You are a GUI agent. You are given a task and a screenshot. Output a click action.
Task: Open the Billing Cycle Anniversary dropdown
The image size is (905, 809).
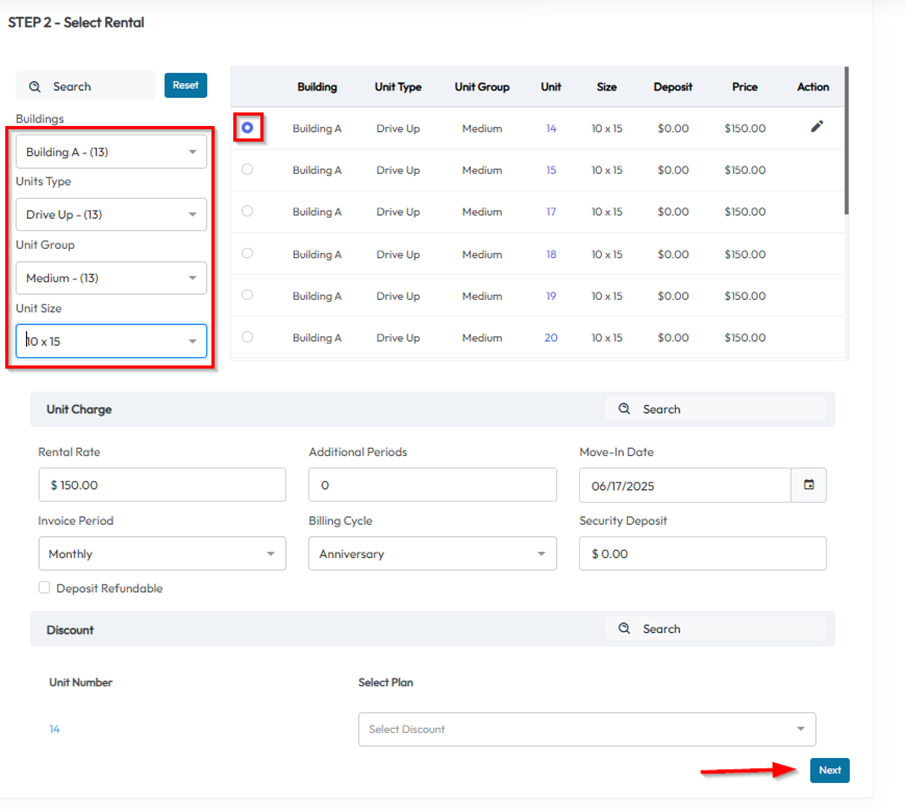point(432,554)
